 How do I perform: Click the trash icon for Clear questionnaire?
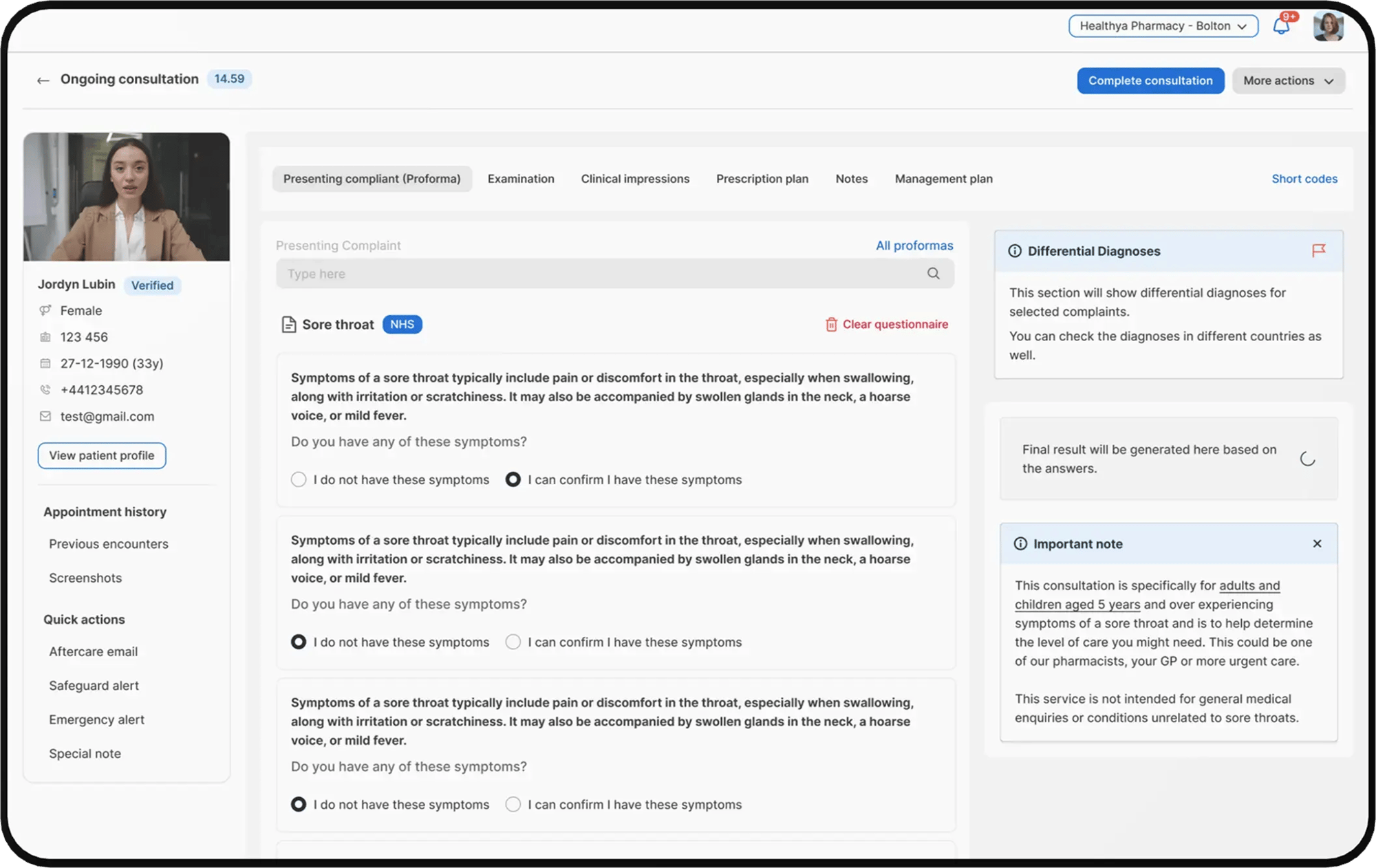pos(831,324)
